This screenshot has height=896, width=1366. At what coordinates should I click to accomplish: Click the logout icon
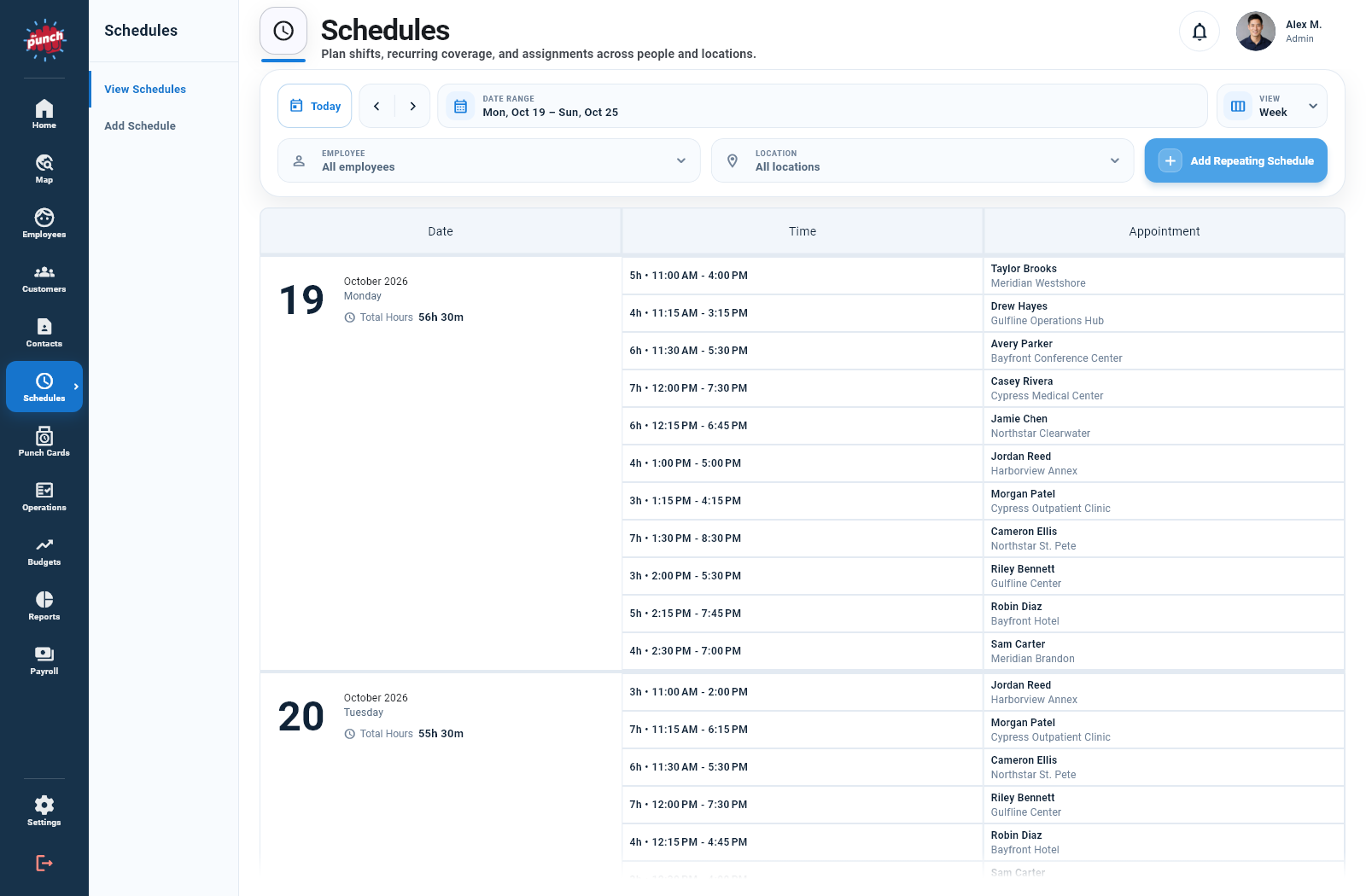pyautogui.click(x=44, y=864)
